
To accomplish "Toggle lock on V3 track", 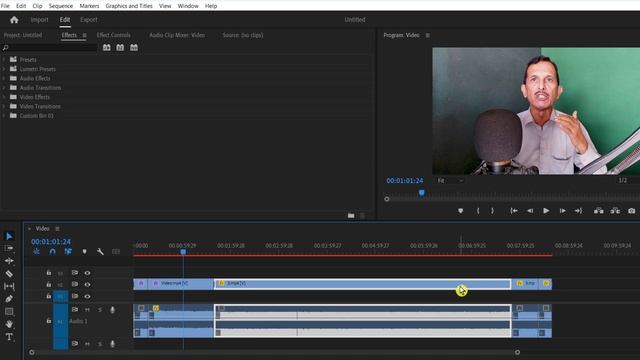I will [x=49, y=272].
